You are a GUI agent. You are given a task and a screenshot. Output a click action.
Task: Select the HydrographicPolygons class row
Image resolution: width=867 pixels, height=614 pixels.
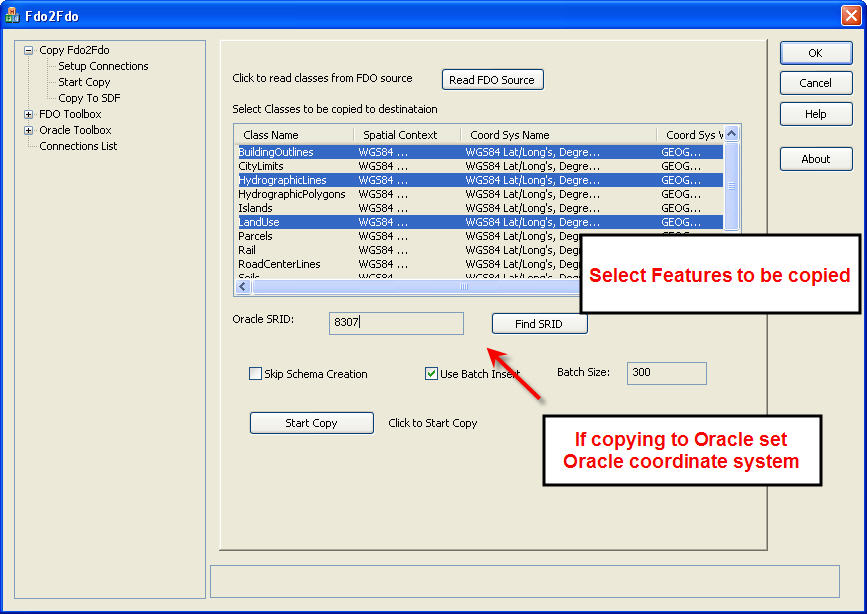(x=480, y=194)
